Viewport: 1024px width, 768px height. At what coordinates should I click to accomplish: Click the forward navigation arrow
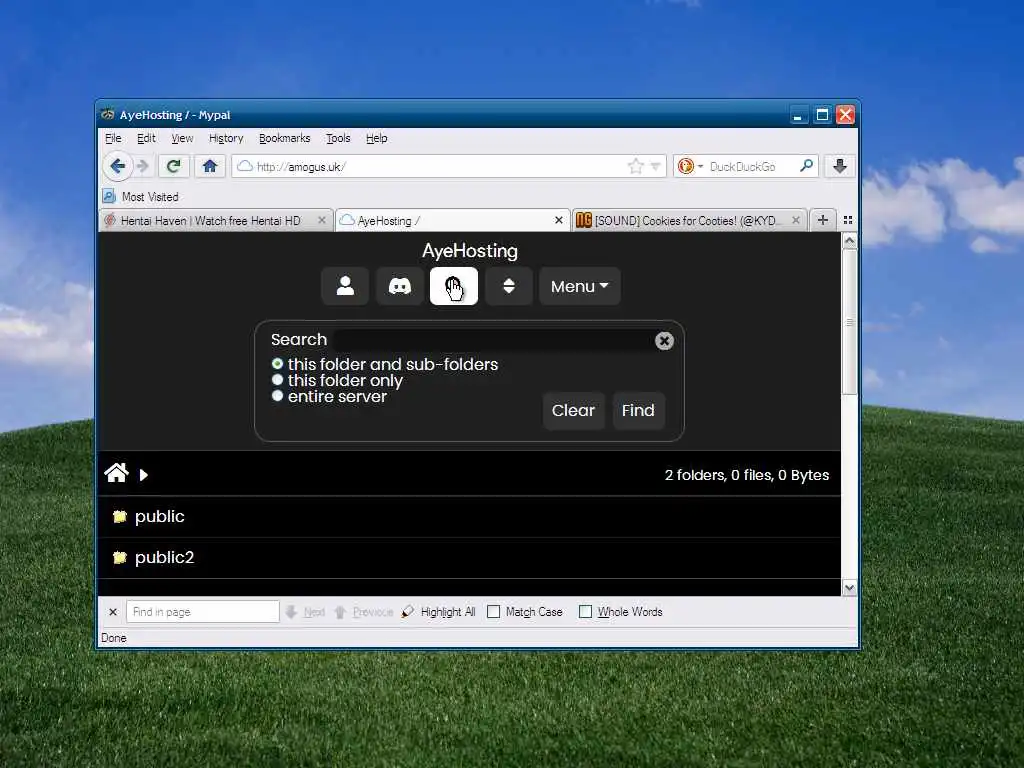click(x=143, y=166)
